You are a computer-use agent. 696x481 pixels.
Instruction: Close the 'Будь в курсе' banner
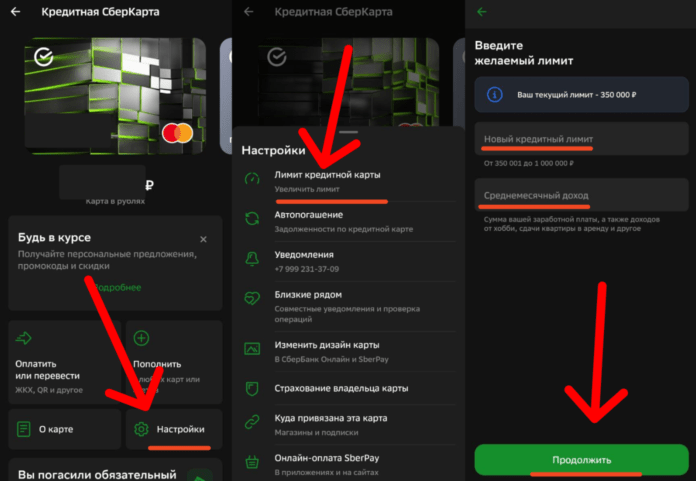click(203, 239)
